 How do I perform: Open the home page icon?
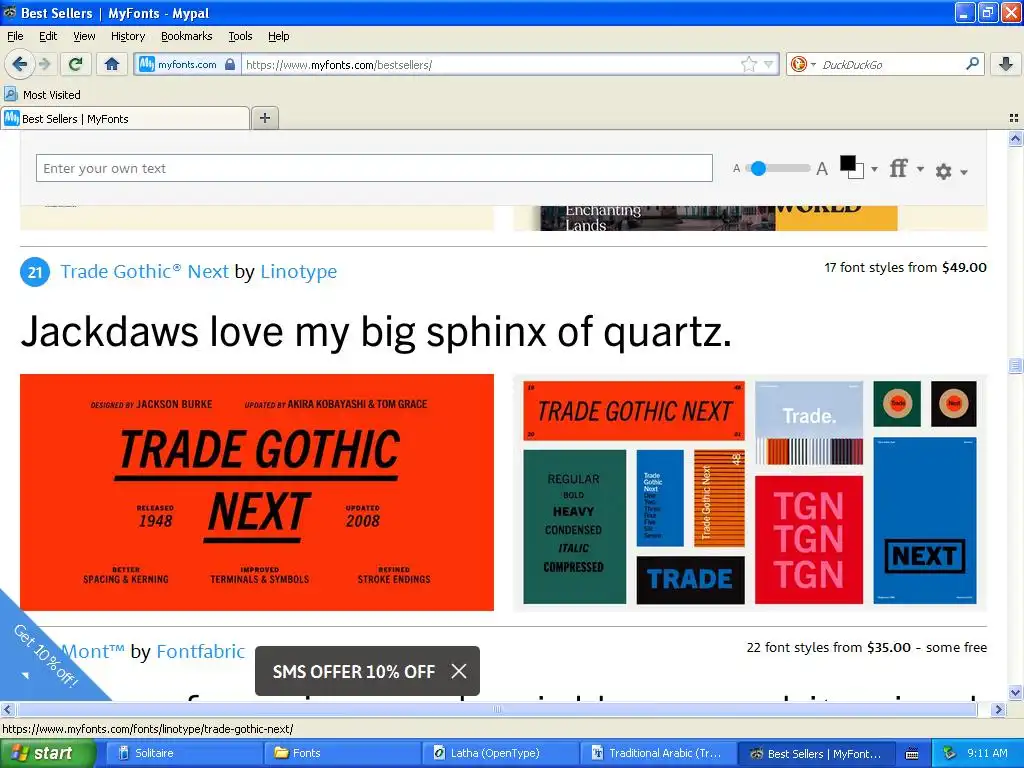point(112,64)
